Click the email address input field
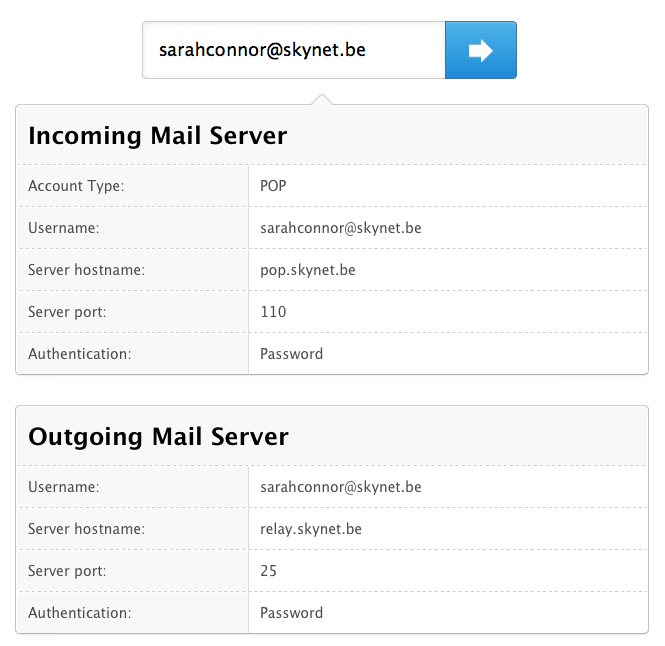This screenshot has height=646, width=665. click(x=294, y=50)
